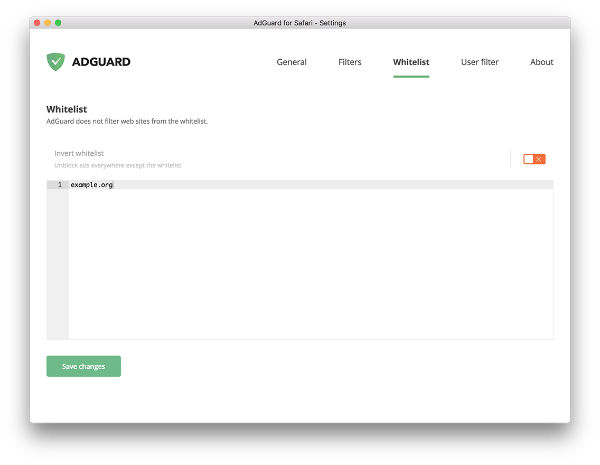Maximize the window with green button
Image resolution: width=600 pixels, height=465 pixels.
tap(58, 22)
